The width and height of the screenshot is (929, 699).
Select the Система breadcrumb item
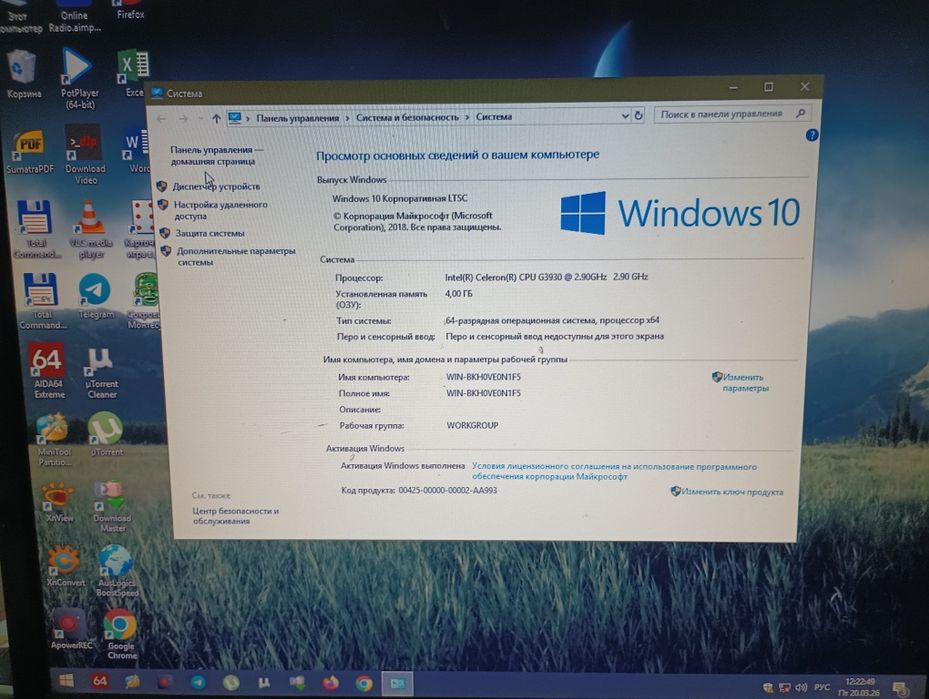[x=494, y=117]
